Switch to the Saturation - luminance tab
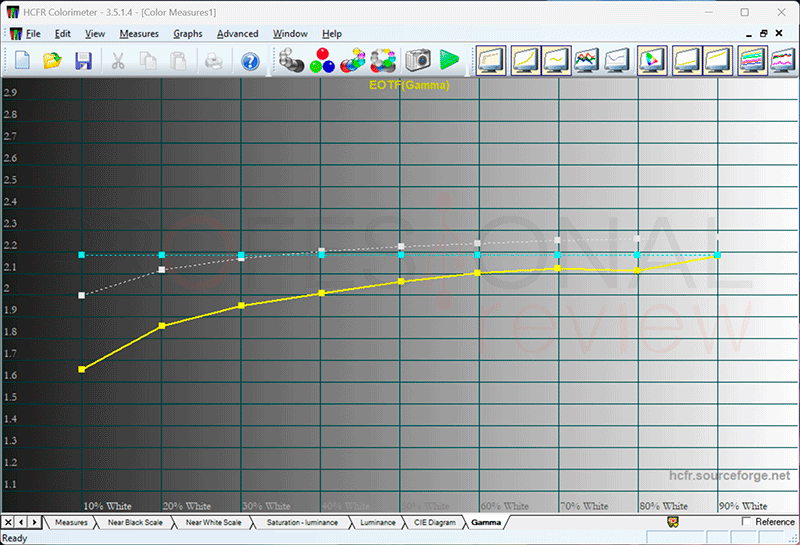800x545 pixels. (302, 523)
